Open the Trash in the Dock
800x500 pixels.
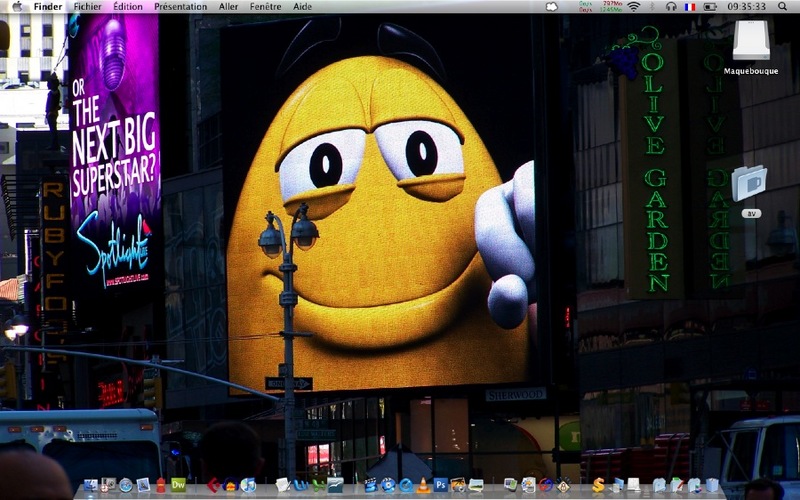pyautogui.click(x=712, y=485)
